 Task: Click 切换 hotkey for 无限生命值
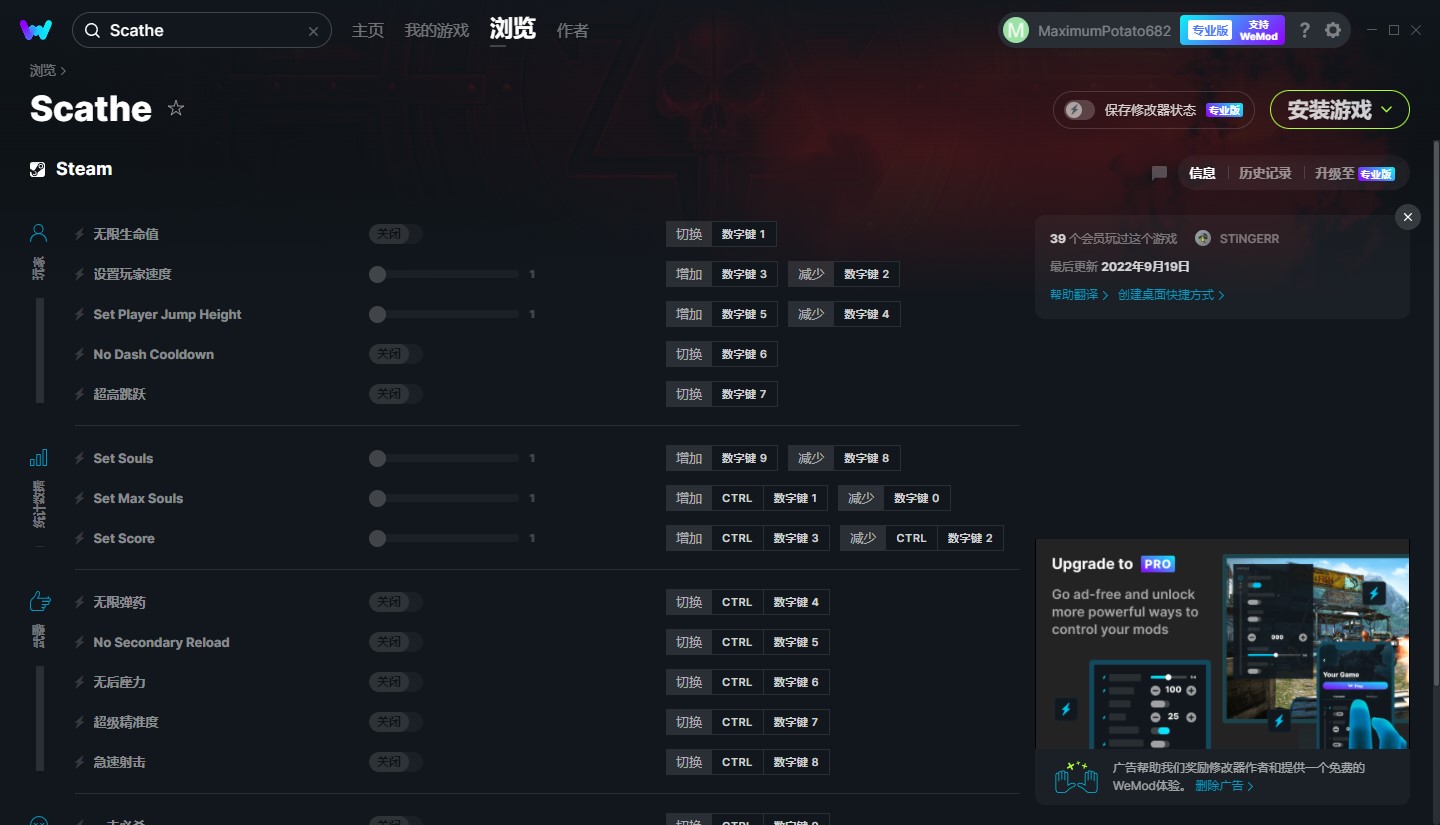(x=689, y=234)
